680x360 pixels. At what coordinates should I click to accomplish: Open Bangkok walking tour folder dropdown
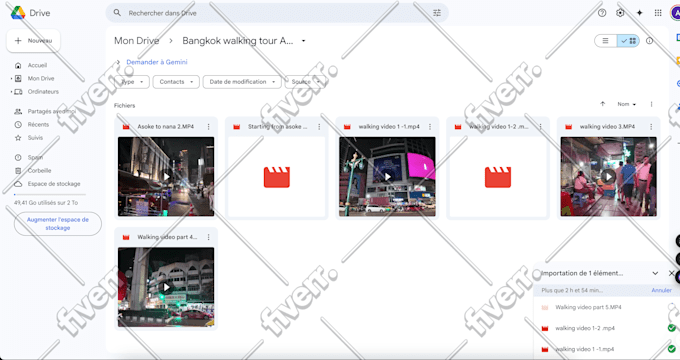click(304, 41)
